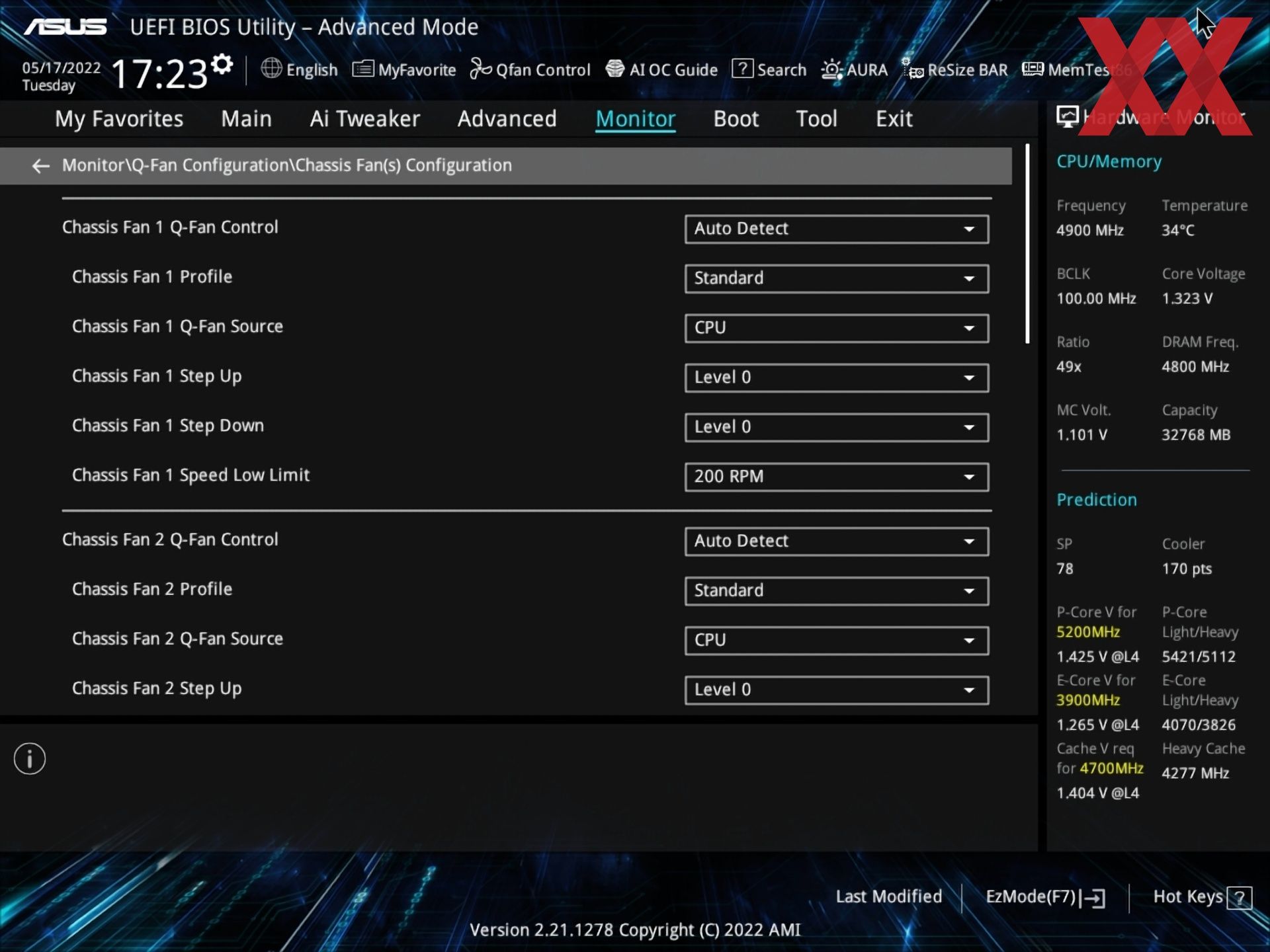This screenshot has width=1270, height=952.
Task: Switch to Ai Tweaker tab
Action: [x=364, y=119]
